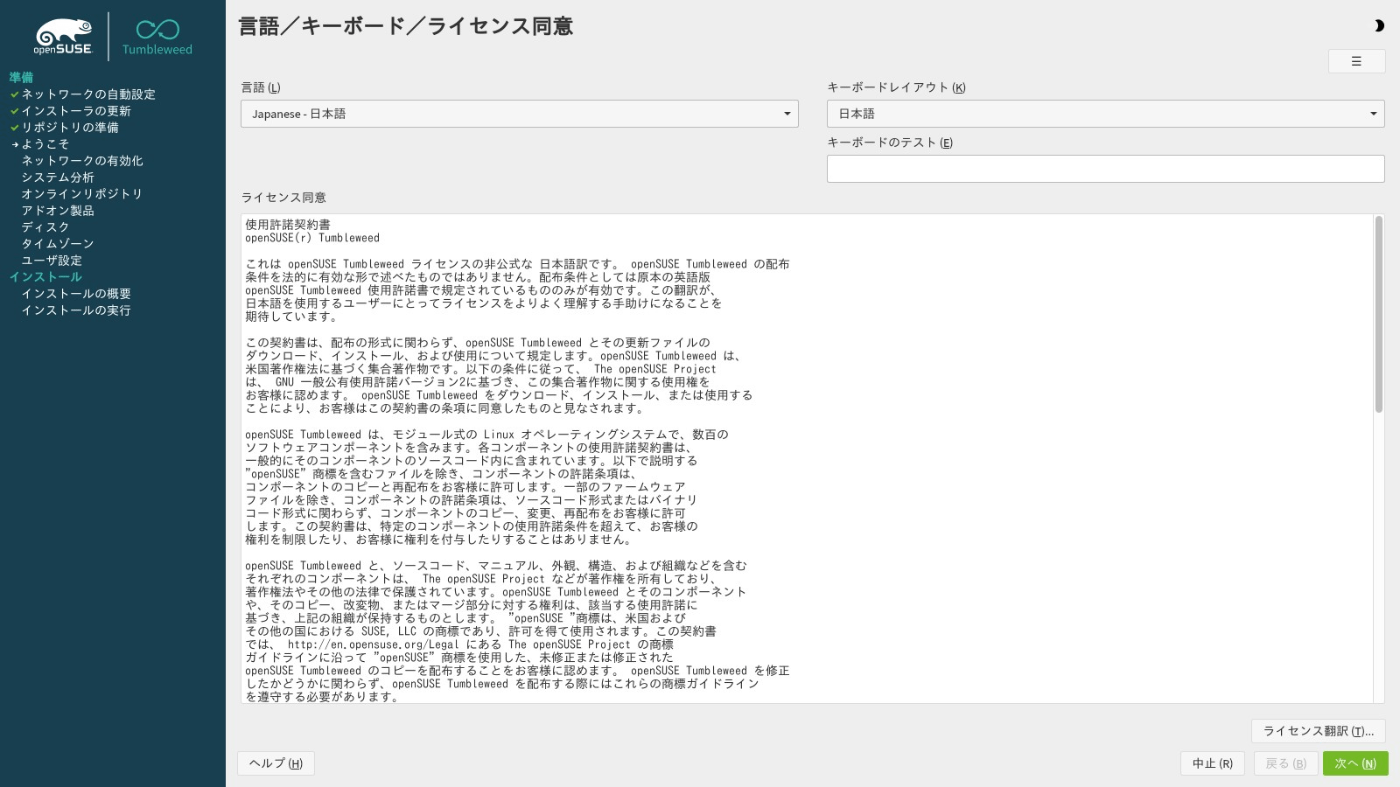The height and width of the screenshot is (787, 1400).
Task: Select ようこそ step in the sidebar
Action: pos(45,144)
